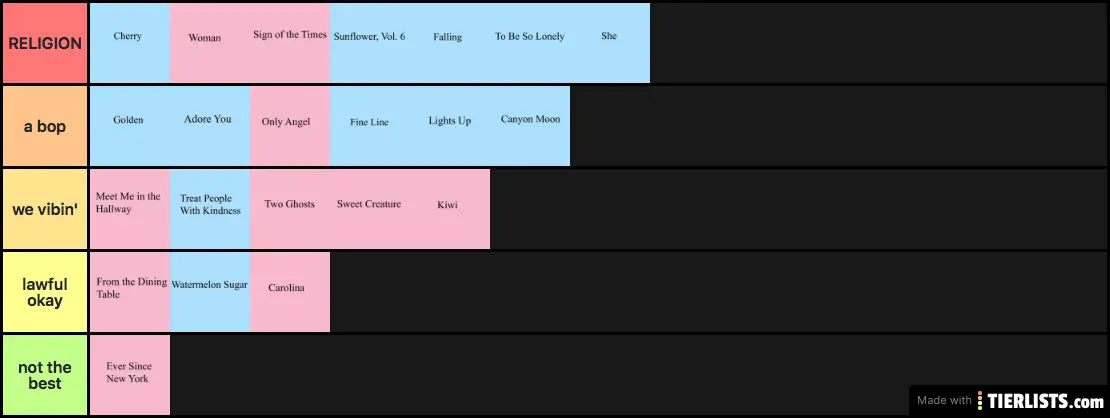Click the Cherry song tile
The image size is (1110, 418).
click(x=130, y=43)
